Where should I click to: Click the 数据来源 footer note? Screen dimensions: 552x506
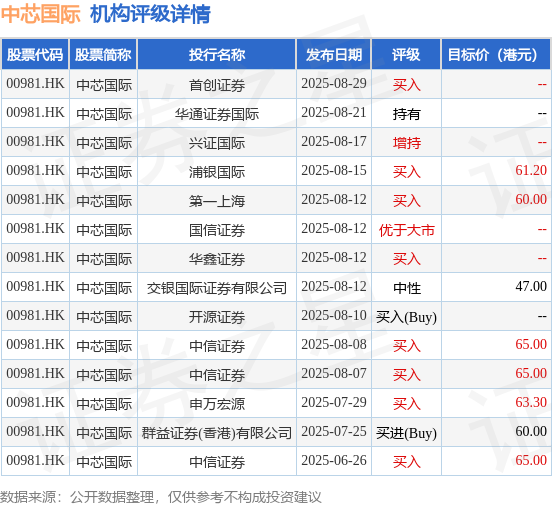pyautogui.click(x=161, y=497)
